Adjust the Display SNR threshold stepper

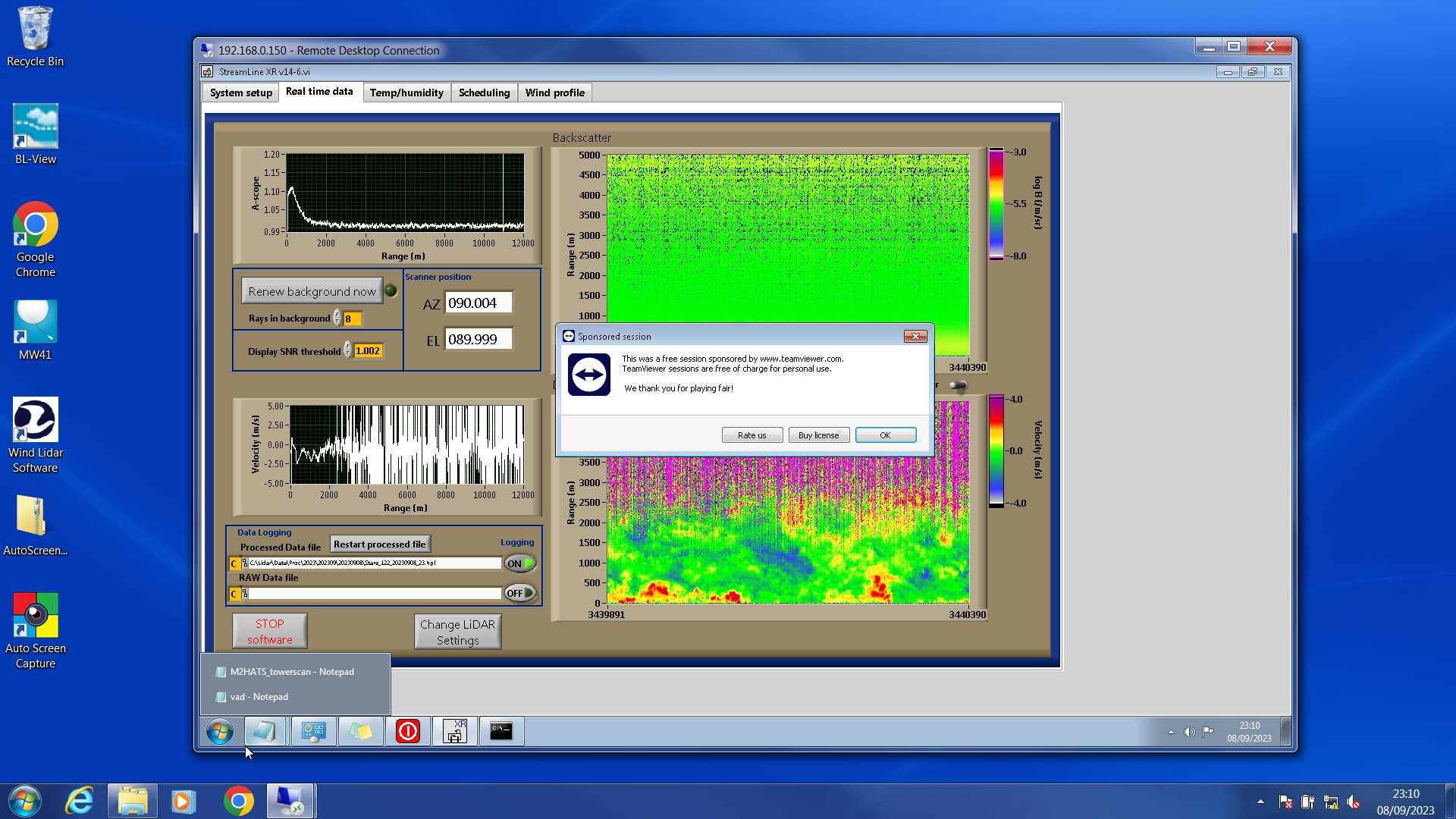[348, 350]
